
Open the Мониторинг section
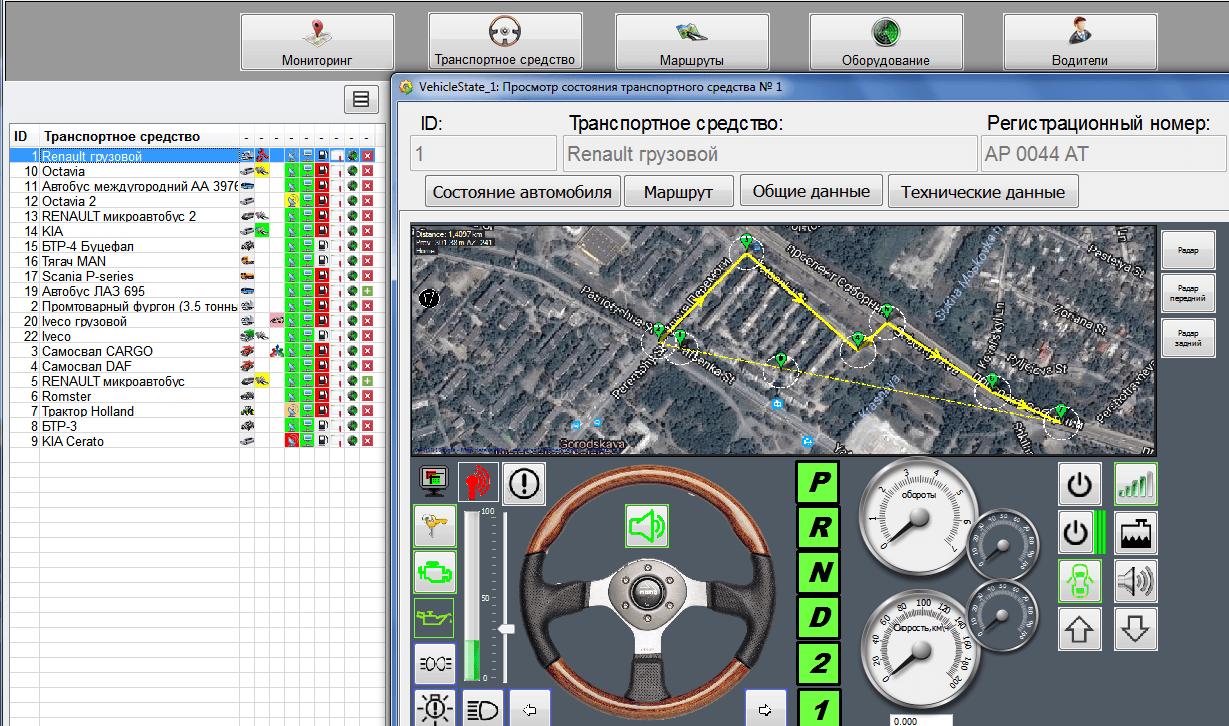click(317, 42)
